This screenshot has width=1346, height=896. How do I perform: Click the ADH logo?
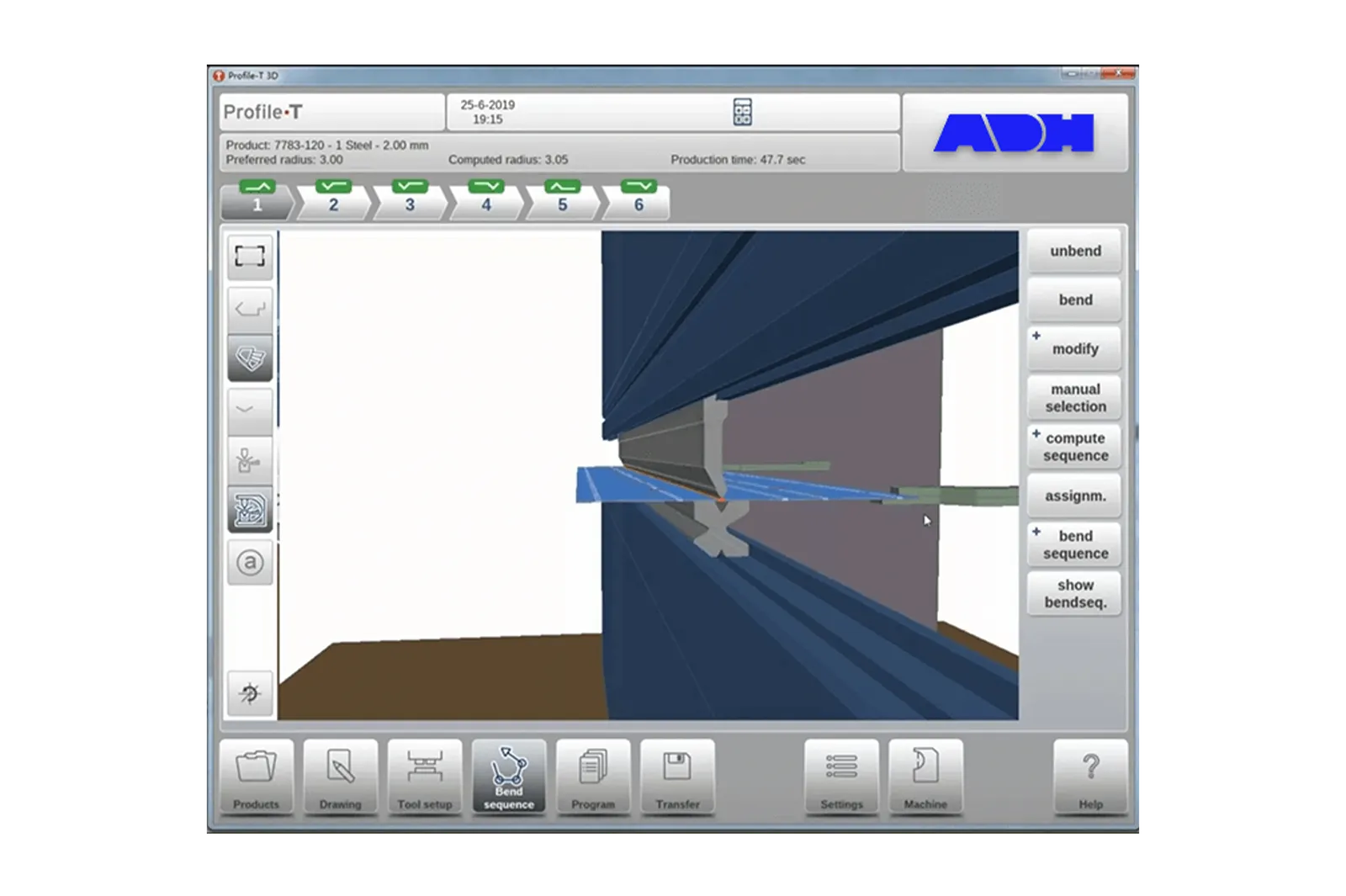(x=1014, y=133)
